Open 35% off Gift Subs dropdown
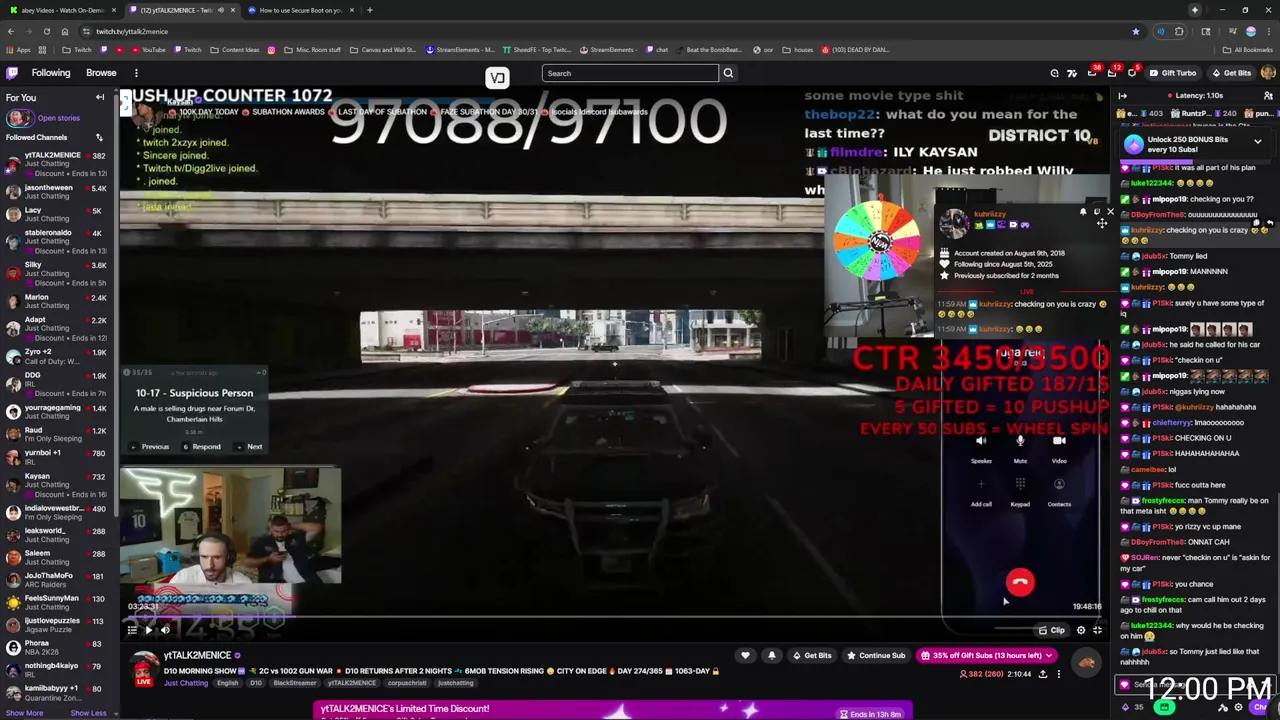The image size is (1280, 720). 987,656
